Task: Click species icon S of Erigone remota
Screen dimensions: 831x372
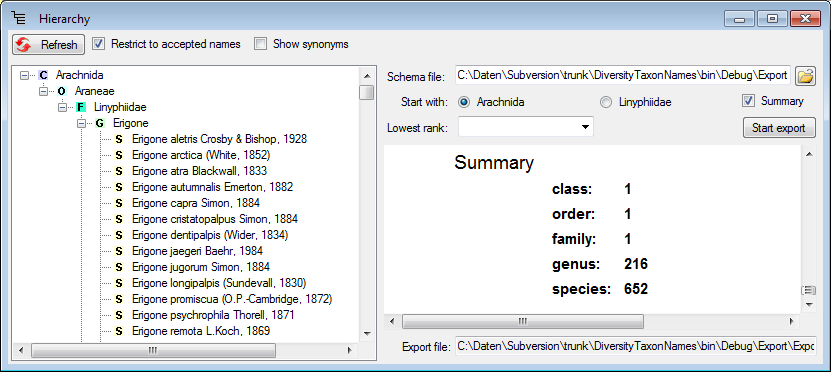Action: [x=119, y=331]
